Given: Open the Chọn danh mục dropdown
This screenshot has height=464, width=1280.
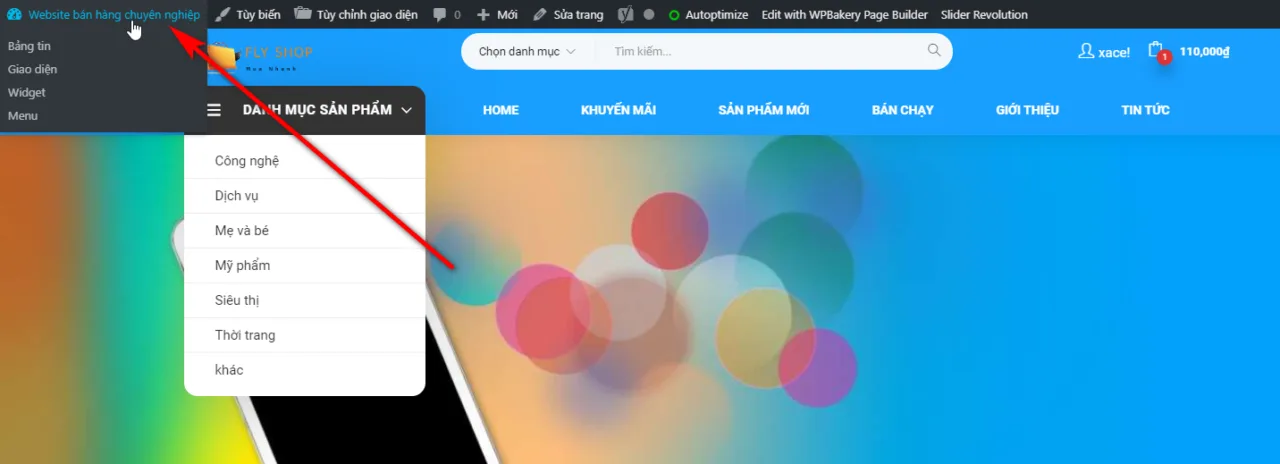Looking at the screenshot, I should point(527,51).
